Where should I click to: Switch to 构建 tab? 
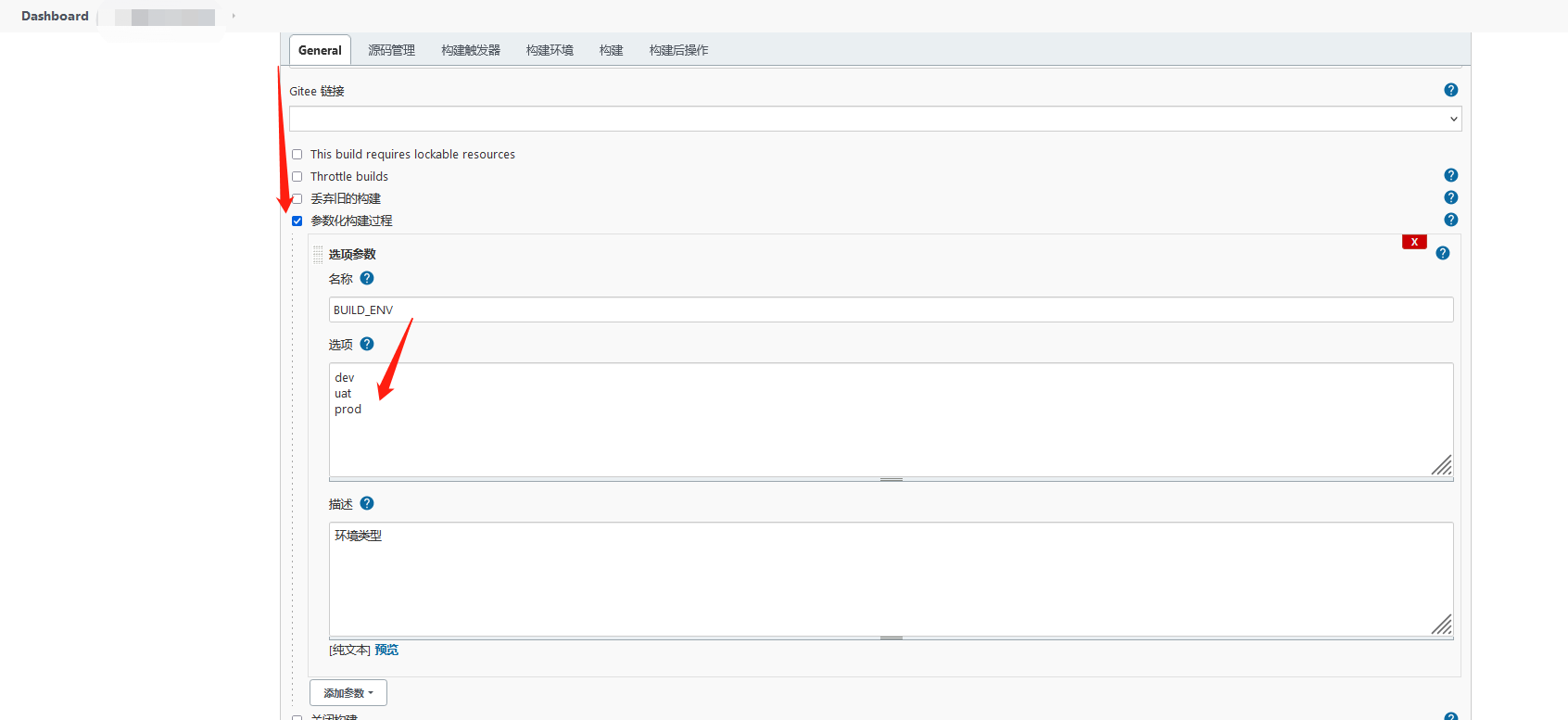coord(611,50)
